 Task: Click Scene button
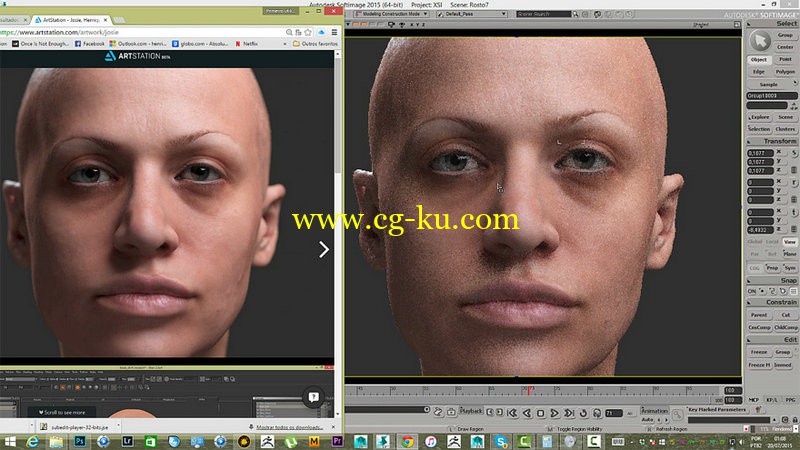pyautogui.click(x=785, y=117)
